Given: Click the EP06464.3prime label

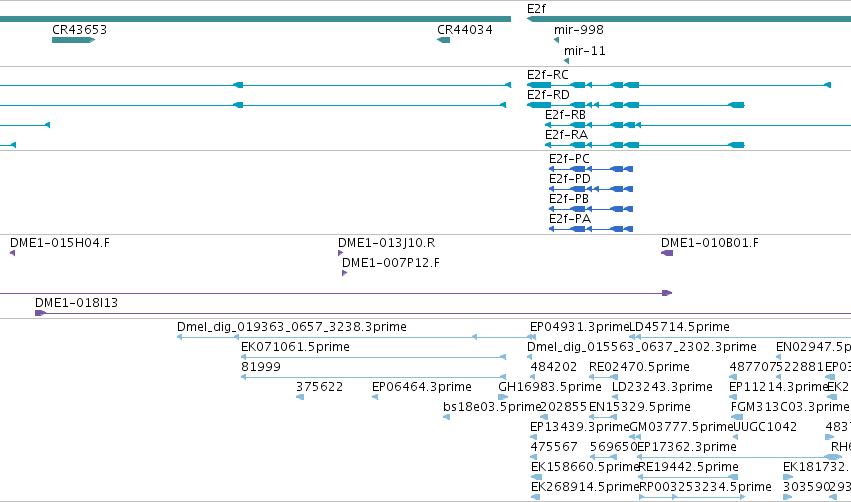Looking at the screenshot, I should point(422,387).
